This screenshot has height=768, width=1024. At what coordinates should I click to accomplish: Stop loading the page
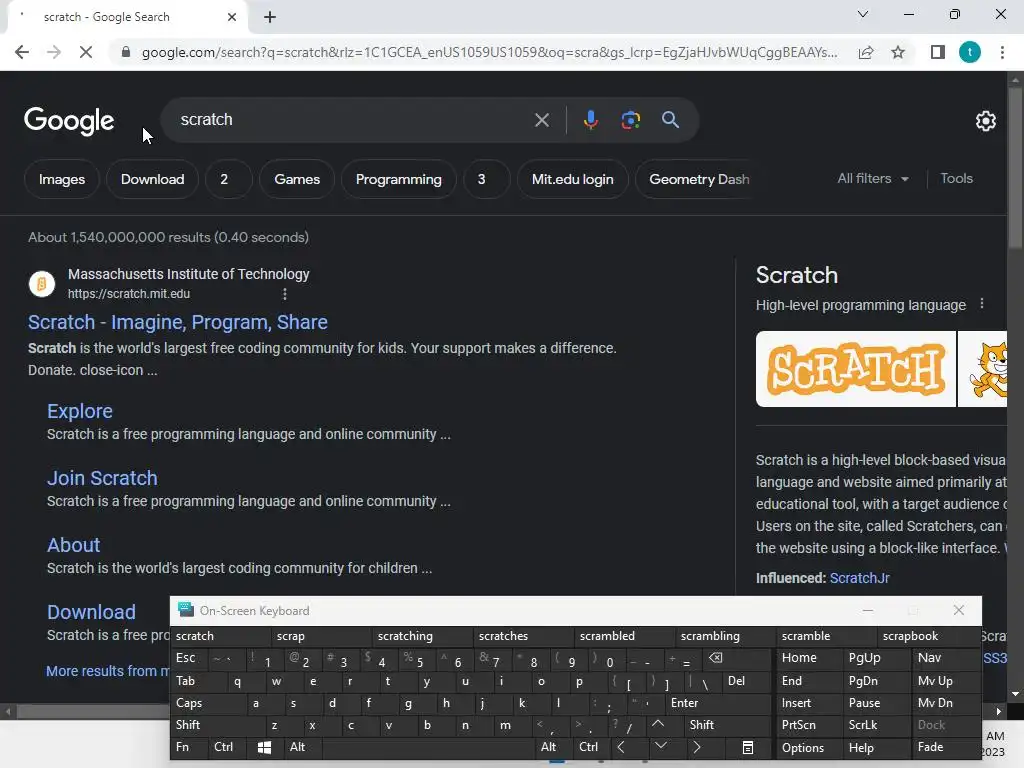(x=86, y=52)
